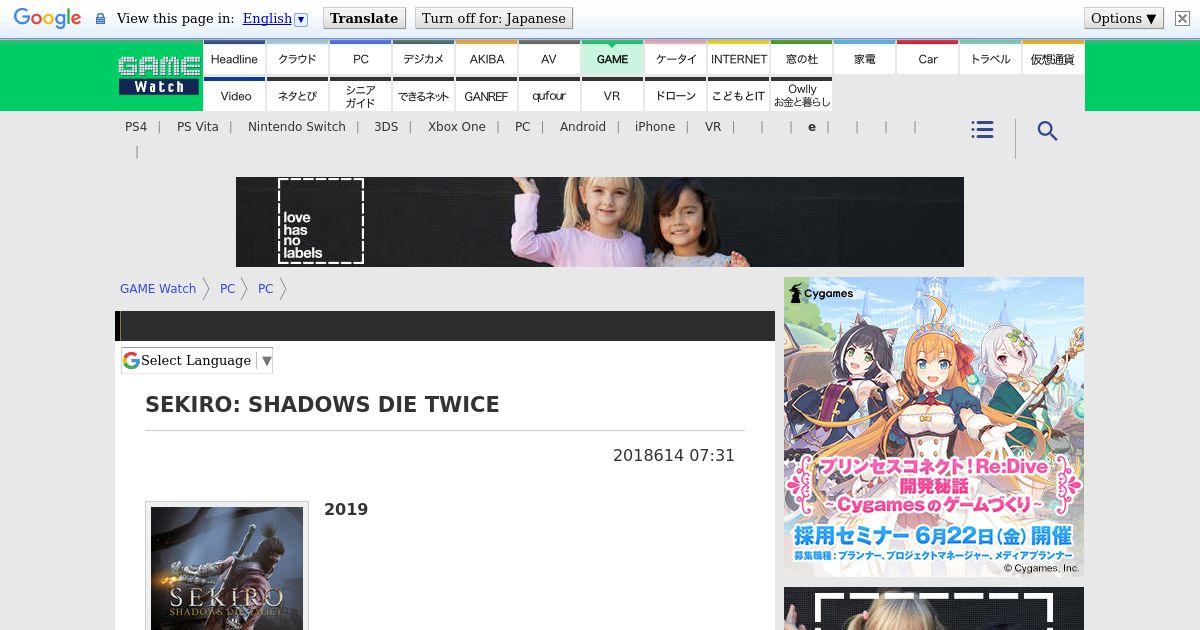Click the 3DS platform link
The height and width of the screenshot is (630, 1200).
386,127
